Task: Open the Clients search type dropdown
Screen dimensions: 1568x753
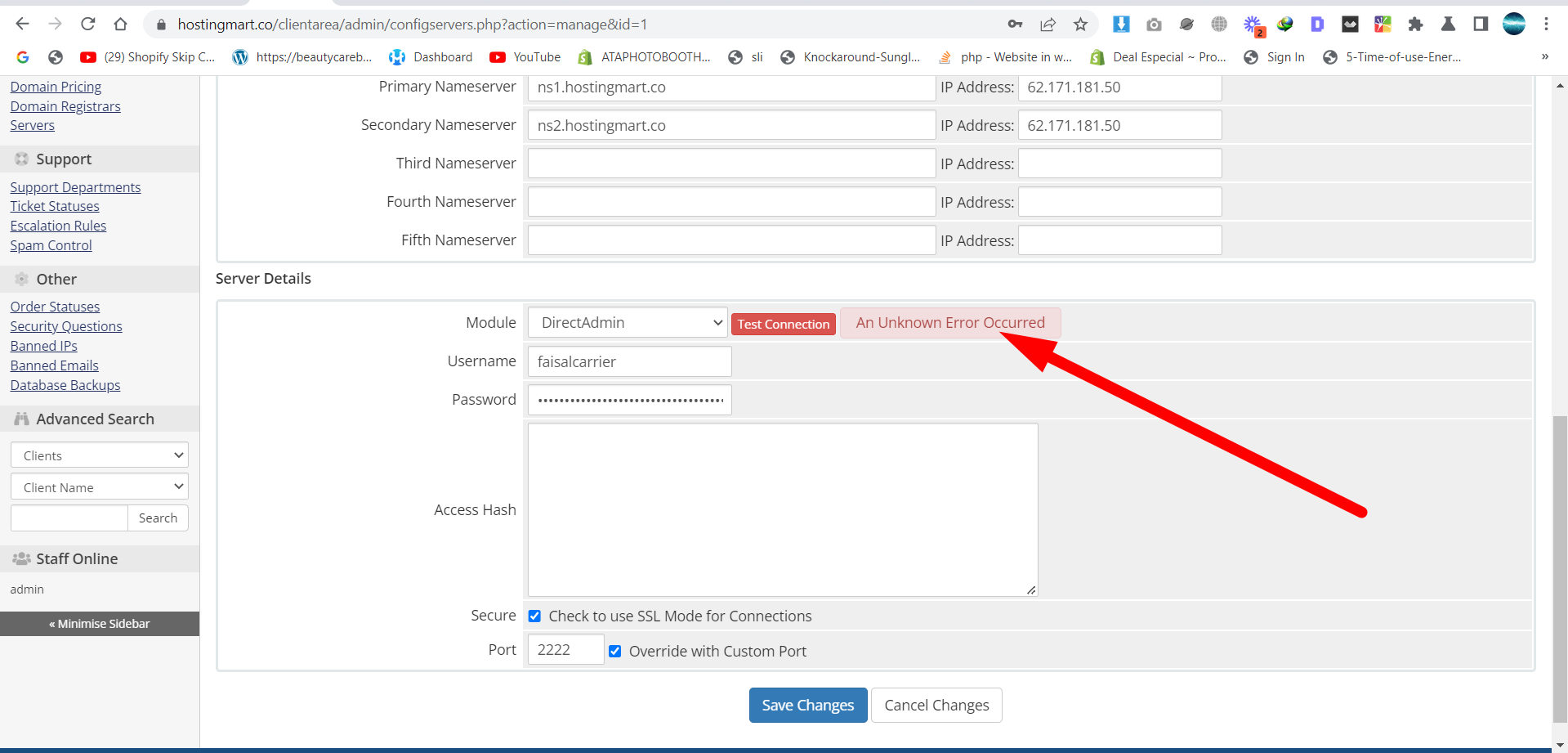Action: coord(100,455)
